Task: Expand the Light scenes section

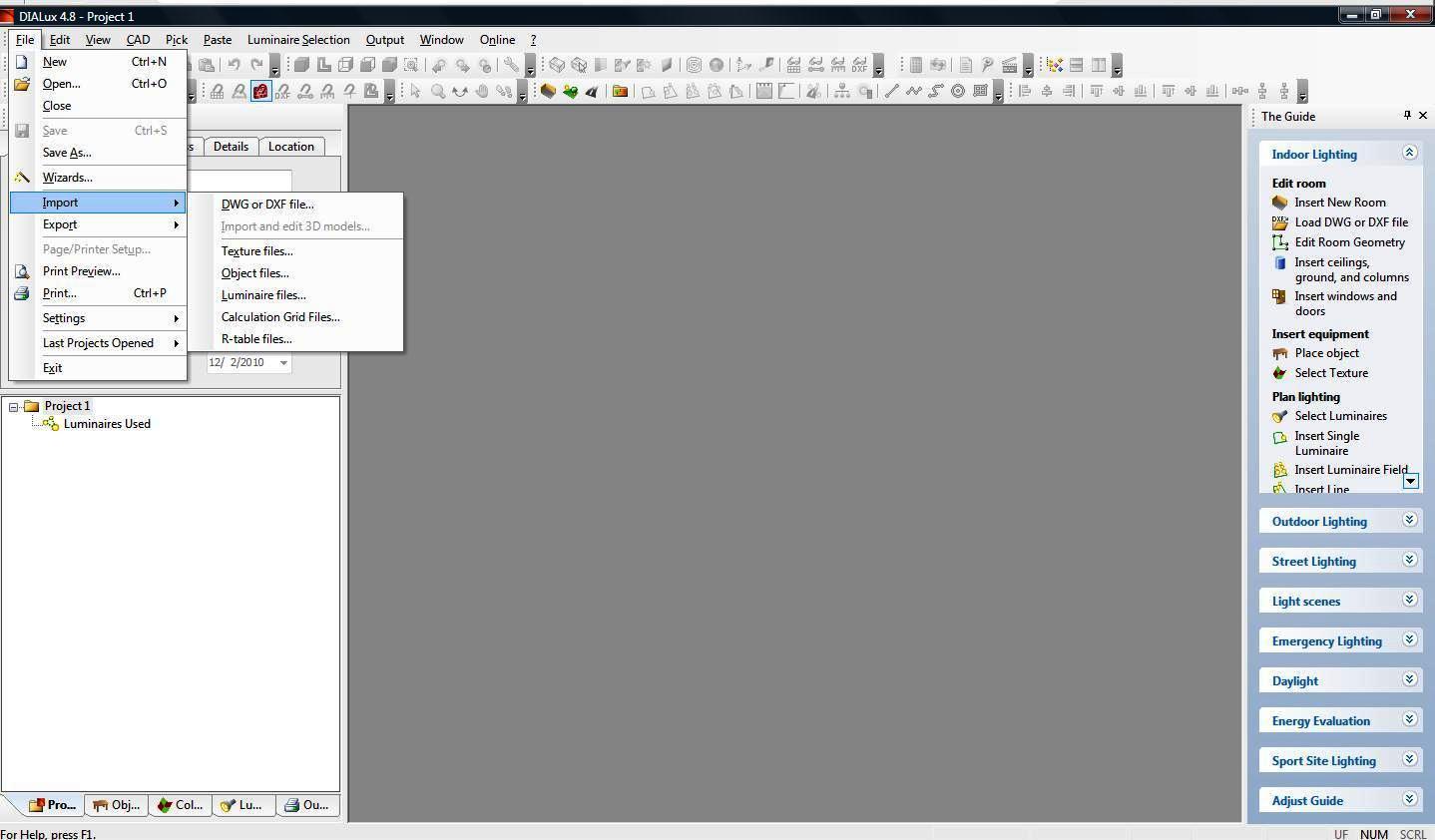Action: [1409, 600]
